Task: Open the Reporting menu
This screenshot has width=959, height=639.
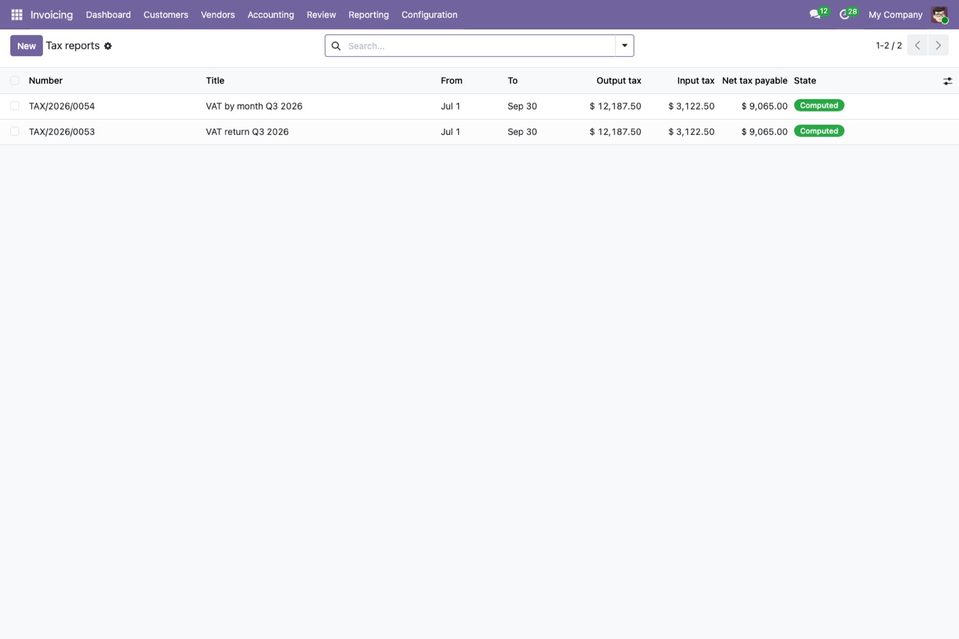Action: (x=368, y=15)
